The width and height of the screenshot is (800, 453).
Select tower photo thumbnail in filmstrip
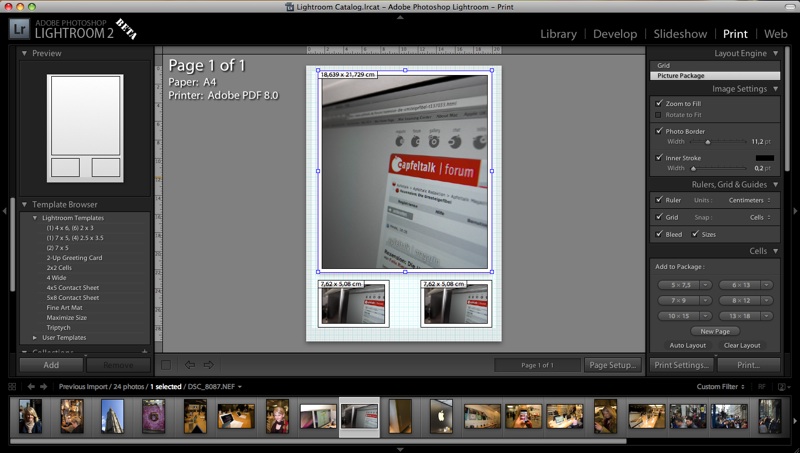112,416
